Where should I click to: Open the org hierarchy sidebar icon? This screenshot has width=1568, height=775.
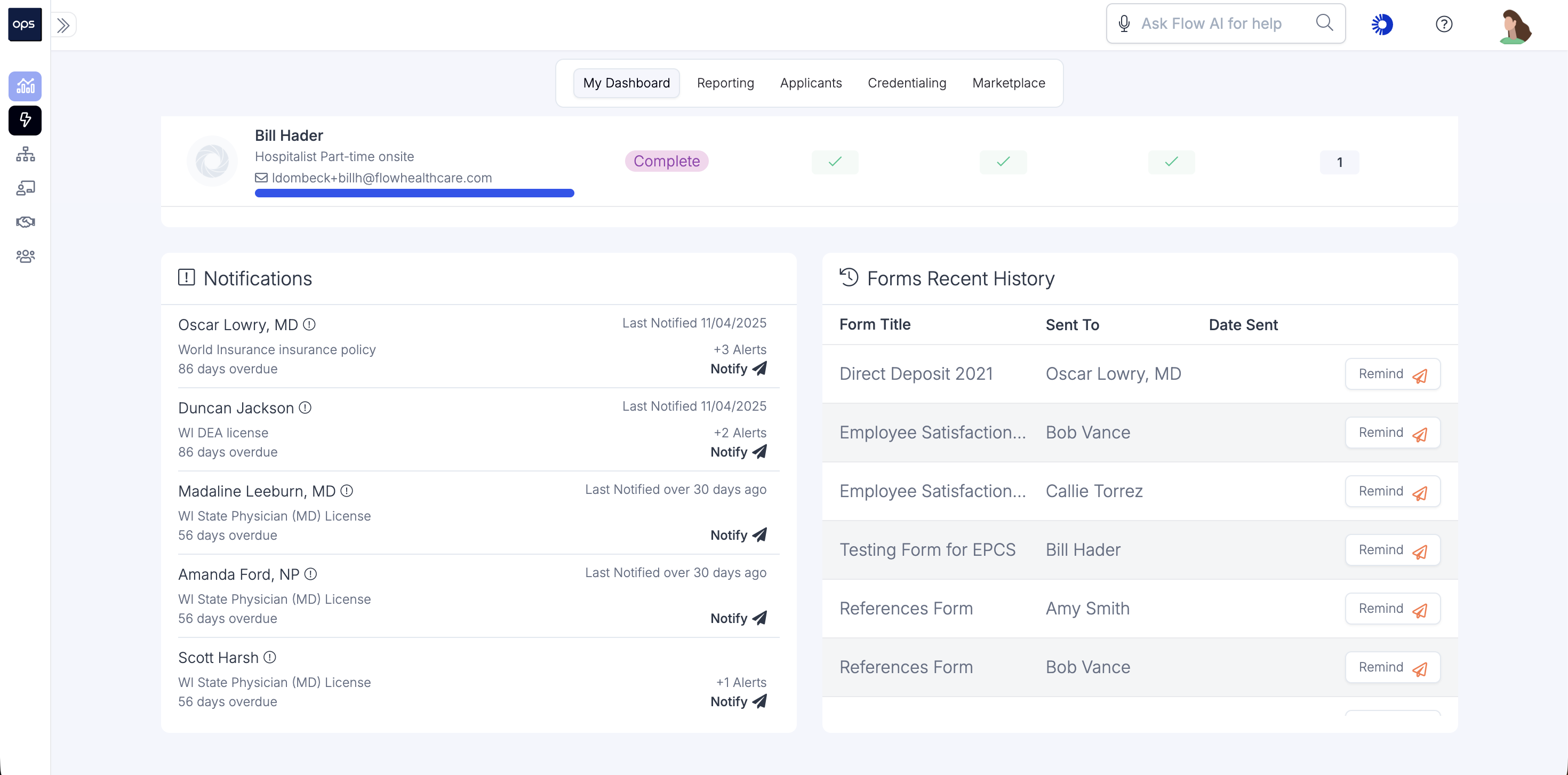(25, 154)
